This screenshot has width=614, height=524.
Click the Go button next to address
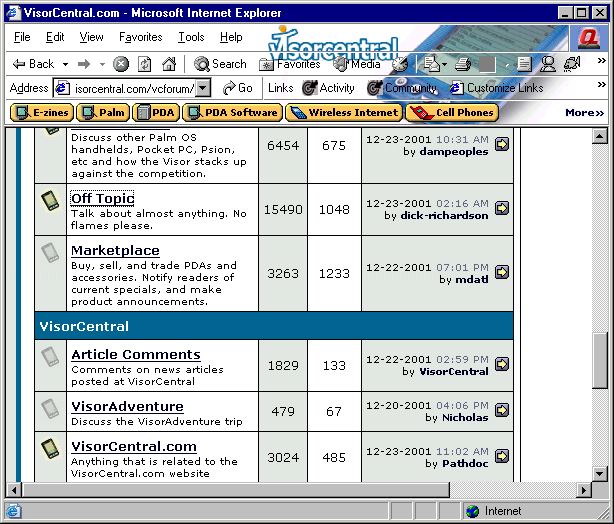point(237,88)
